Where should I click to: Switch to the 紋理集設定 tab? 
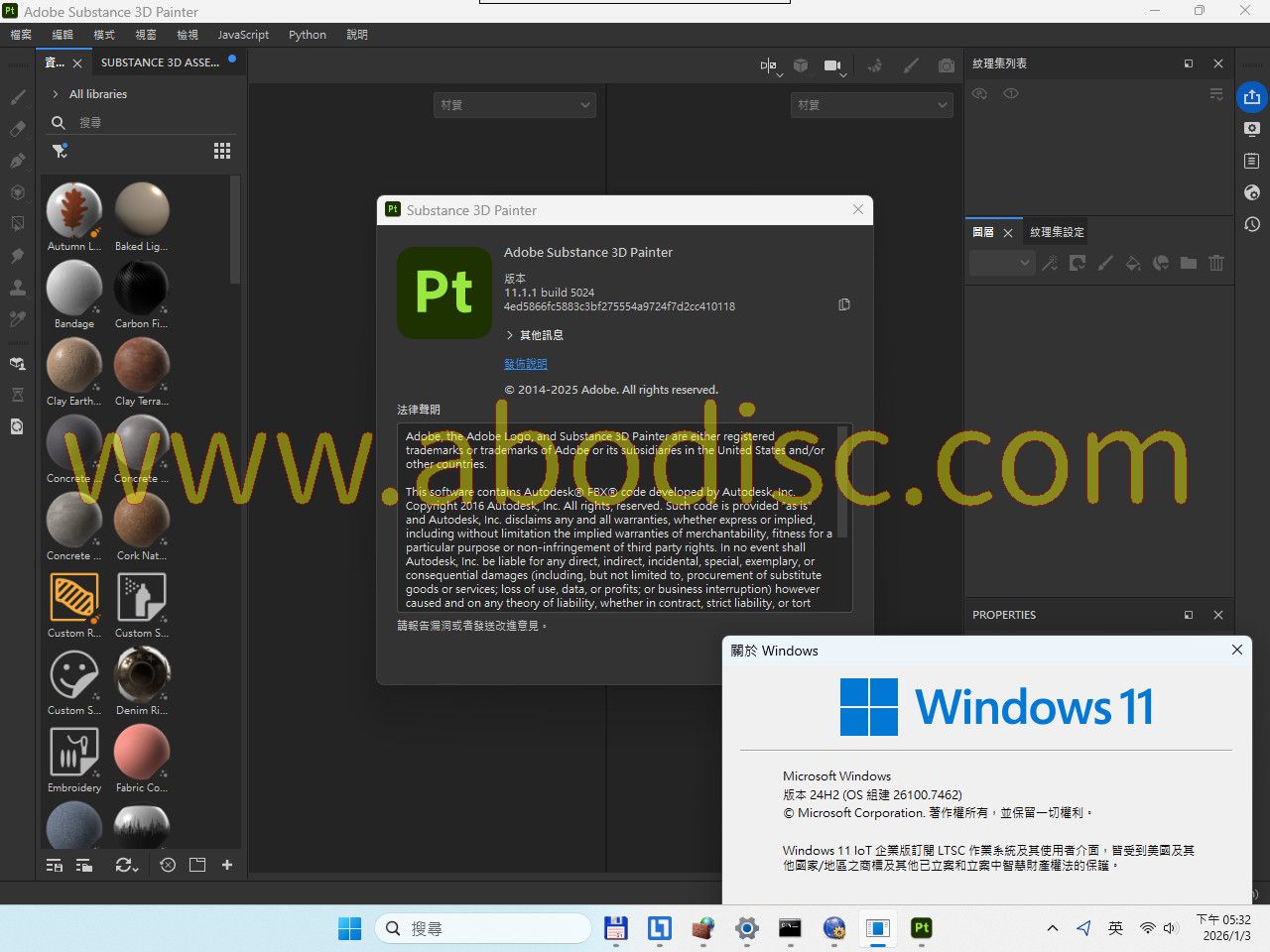click(1057, 232)
